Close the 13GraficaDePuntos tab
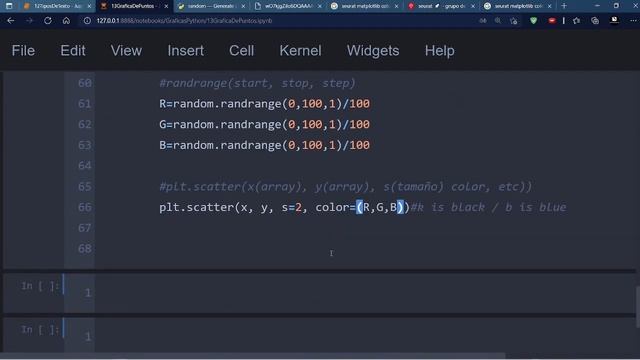Screen dimensions: 640x360 166,6
